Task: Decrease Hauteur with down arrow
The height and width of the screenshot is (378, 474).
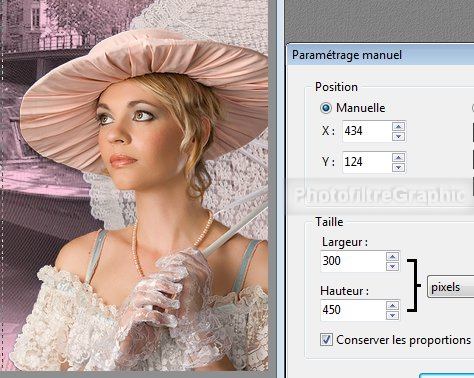Action: point(392,315)
